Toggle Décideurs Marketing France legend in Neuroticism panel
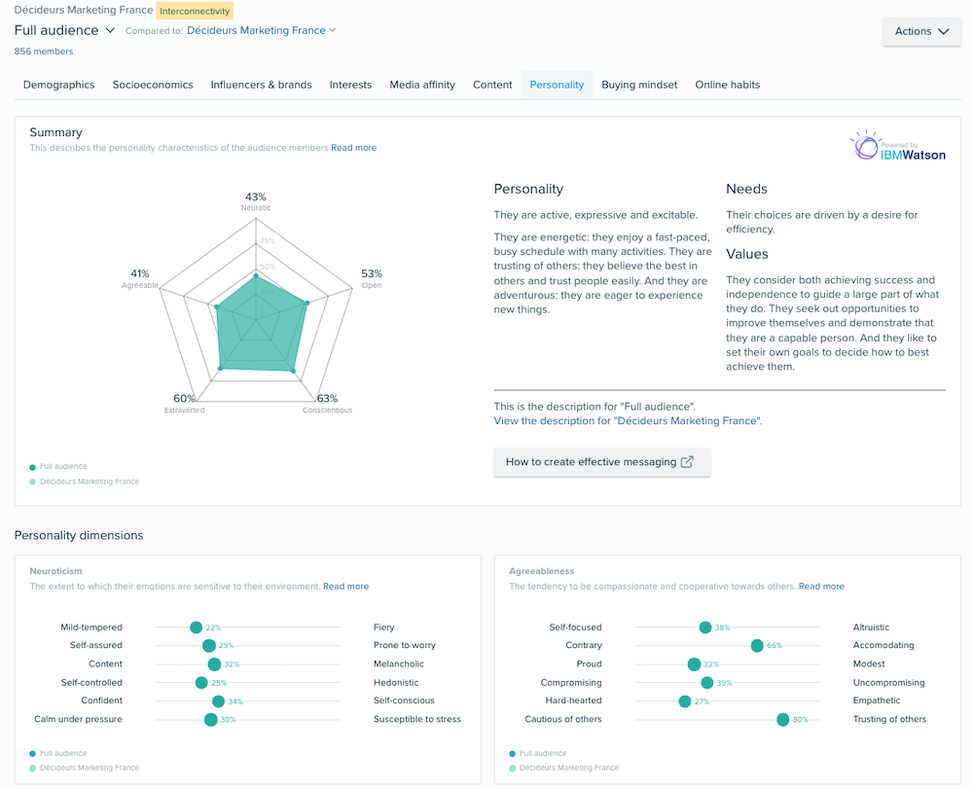973x789 pixels. 84,768
